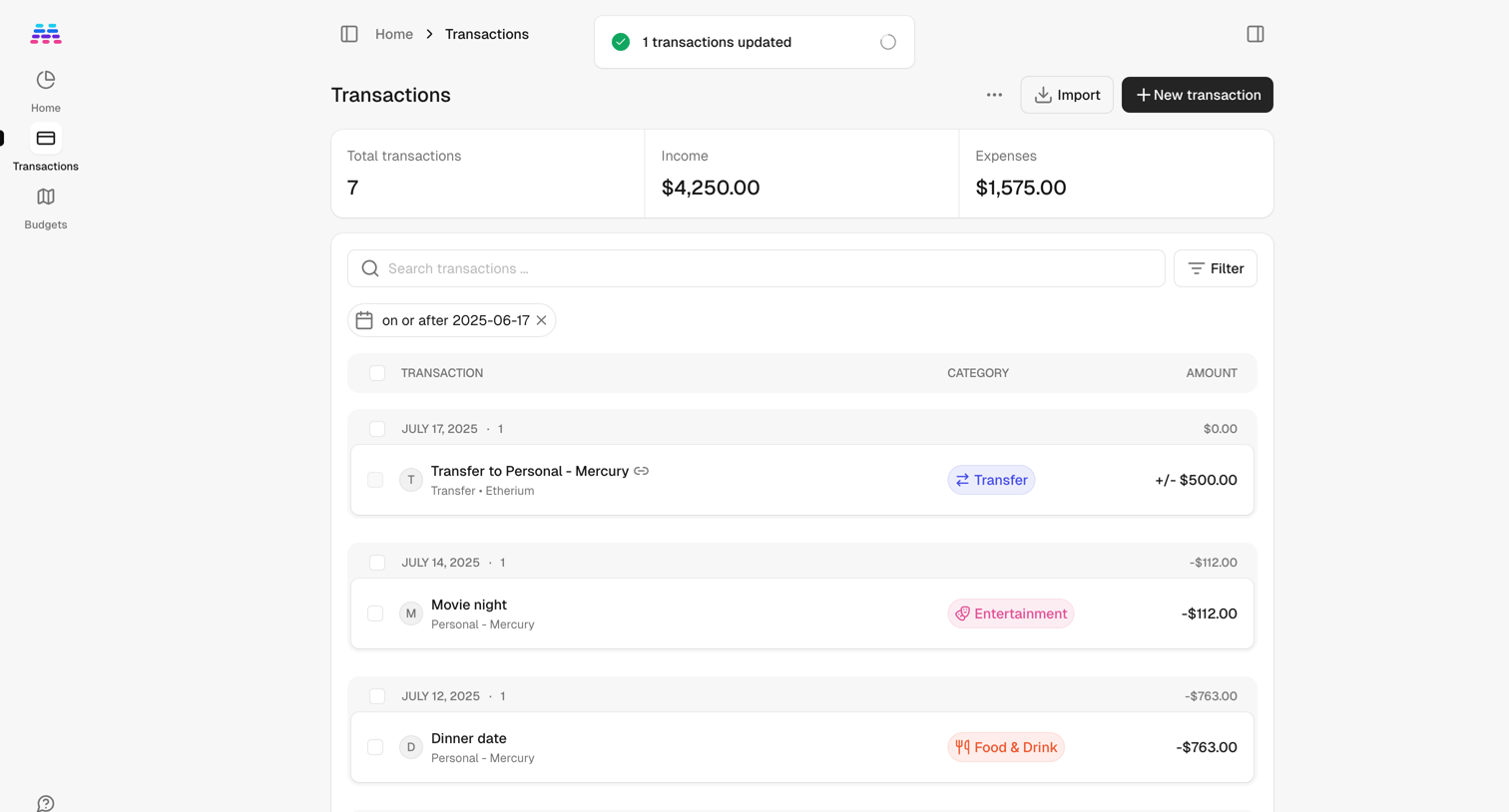Focus the Search transactions field
The height and width of the screenshot is (812, 1509).
[756, 268]
